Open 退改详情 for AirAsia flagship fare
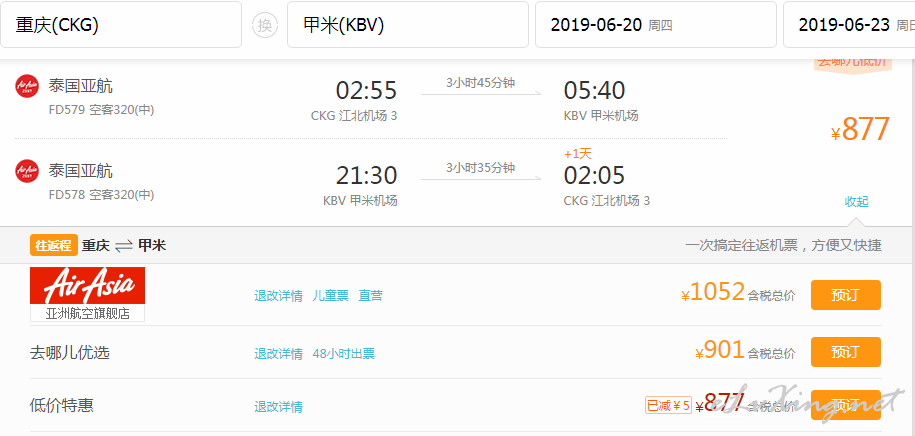 click(x=278, y=296)
